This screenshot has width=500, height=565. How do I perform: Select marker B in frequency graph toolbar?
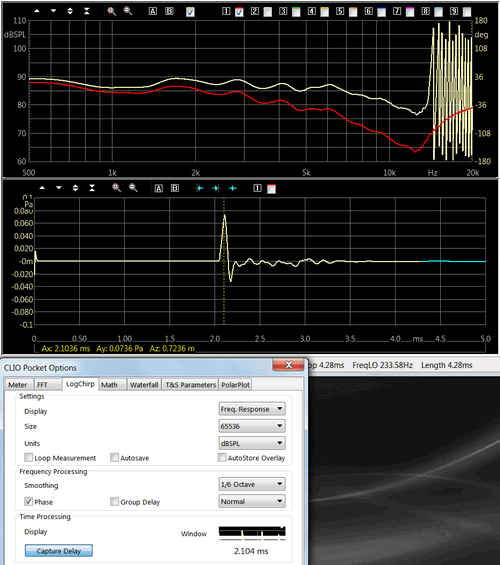169,11
